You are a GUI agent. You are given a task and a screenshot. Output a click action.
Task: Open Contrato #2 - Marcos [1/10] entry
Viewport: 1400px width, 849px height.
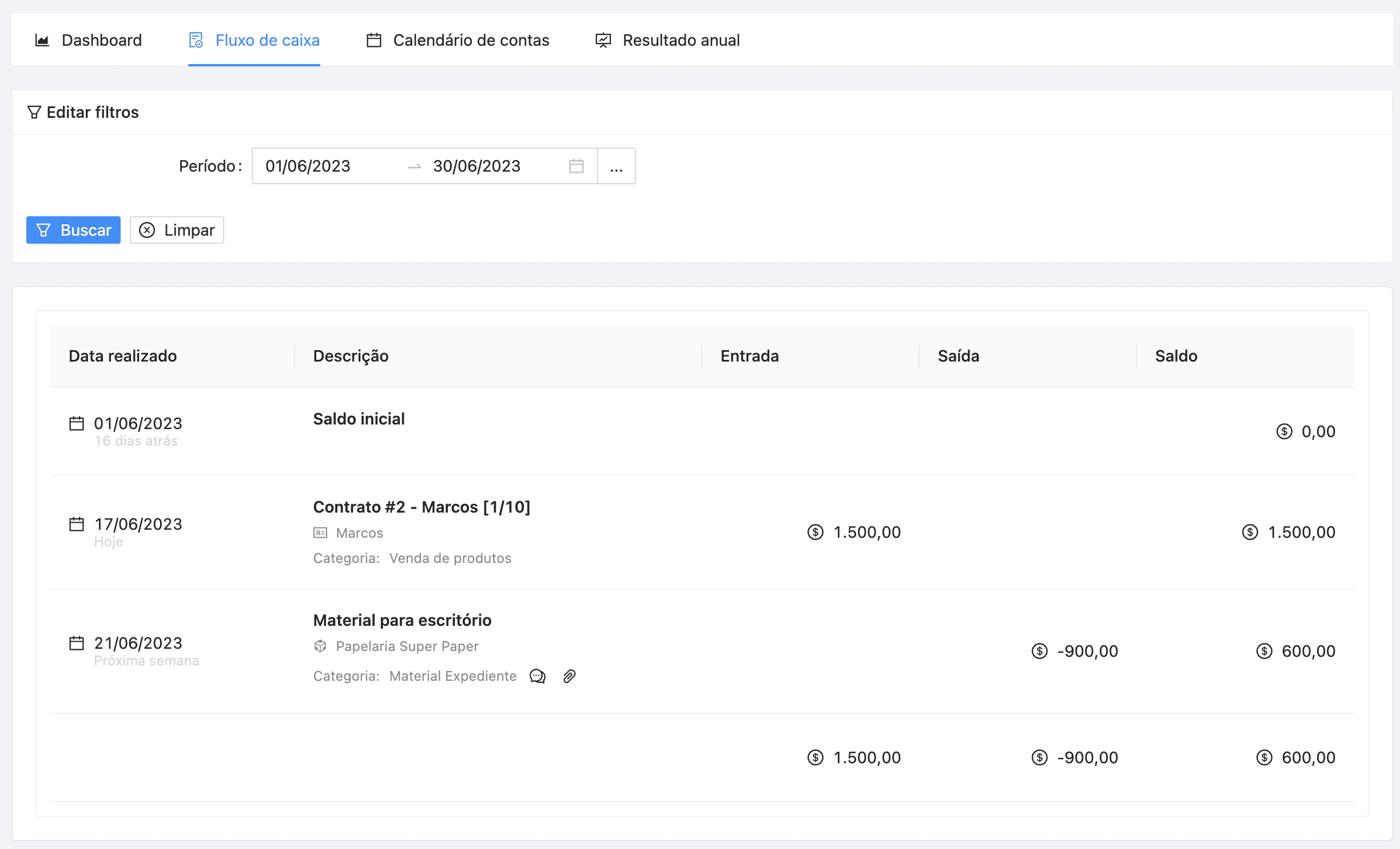coord(421,507)
